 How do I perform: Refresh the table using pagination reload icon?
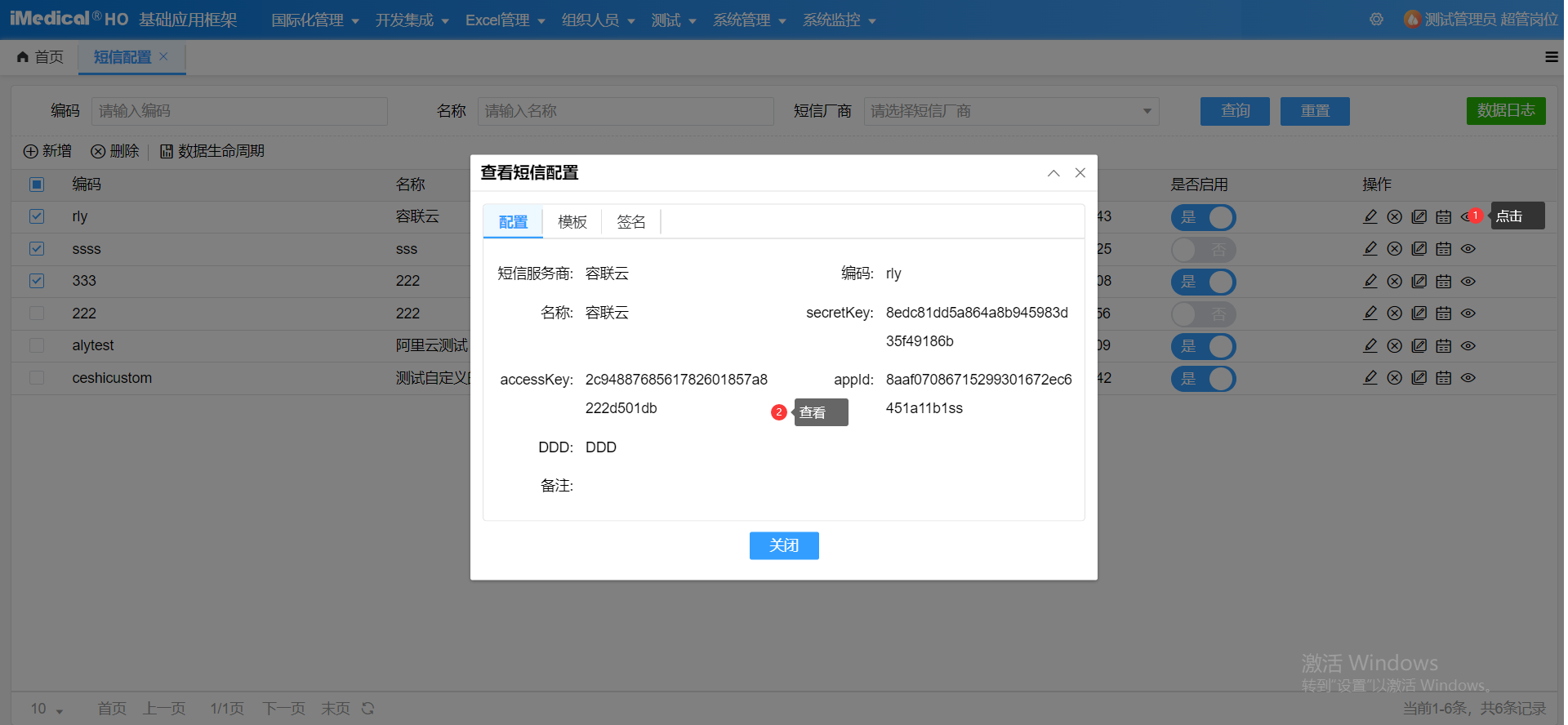tap(368, 709)
